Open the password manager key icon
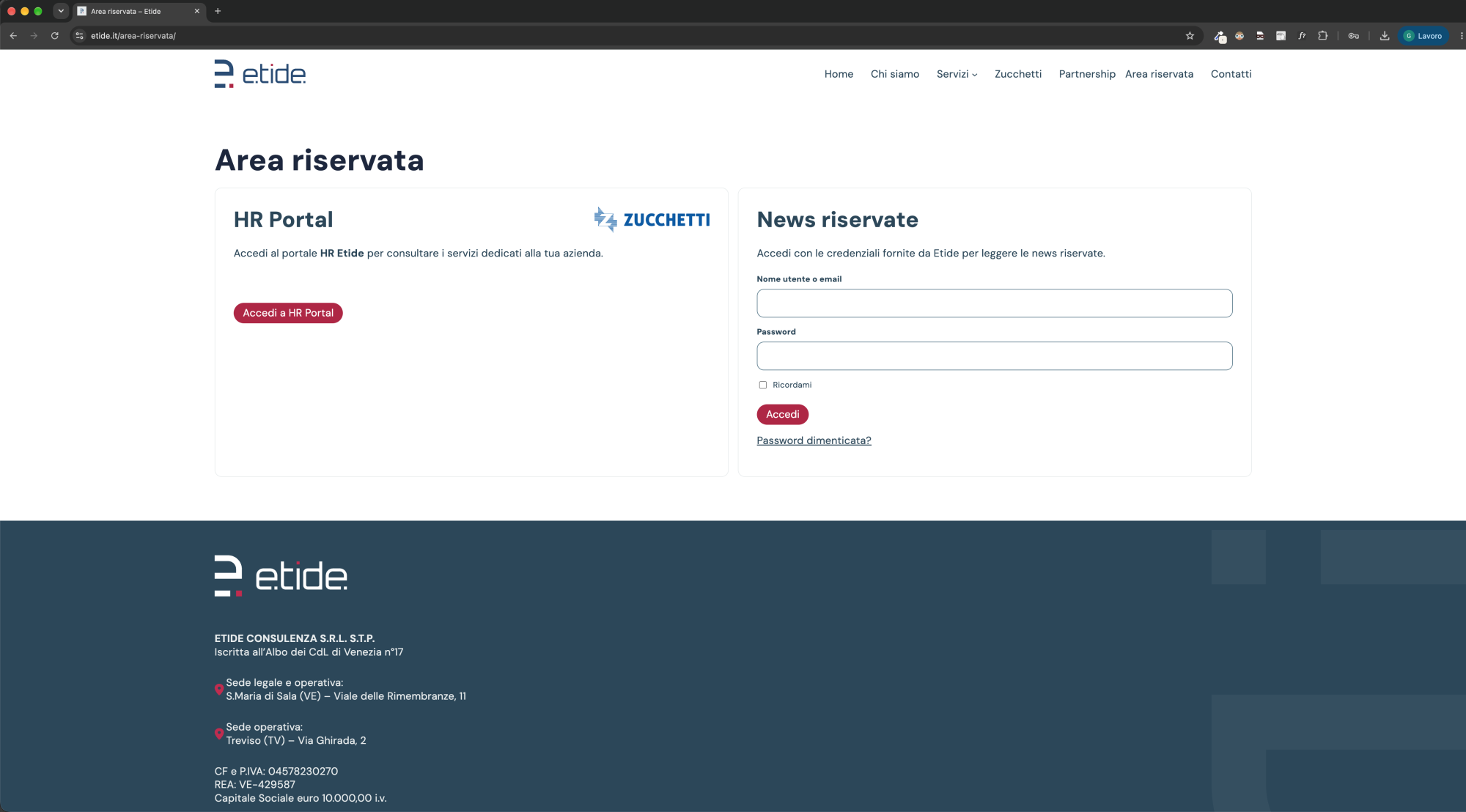The height and width of the screenshot is (812, 1466). coord(1354,36)
